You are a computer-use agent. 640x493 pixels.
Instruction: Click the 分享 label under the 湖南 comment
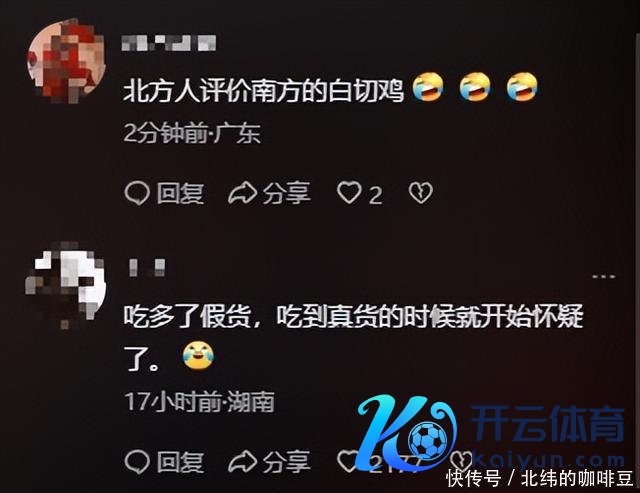coord(287,462)
